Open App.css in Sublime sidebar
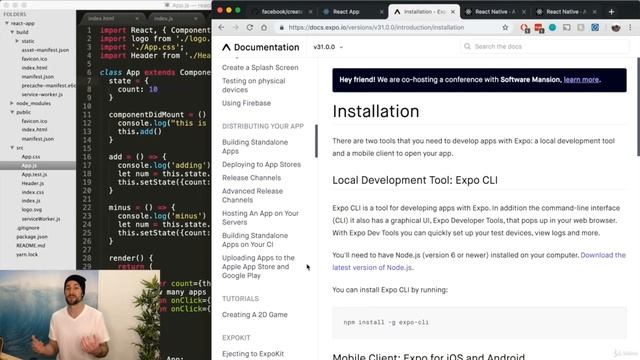Viewport: 640px width, 360px height. [x=31, y=157]
